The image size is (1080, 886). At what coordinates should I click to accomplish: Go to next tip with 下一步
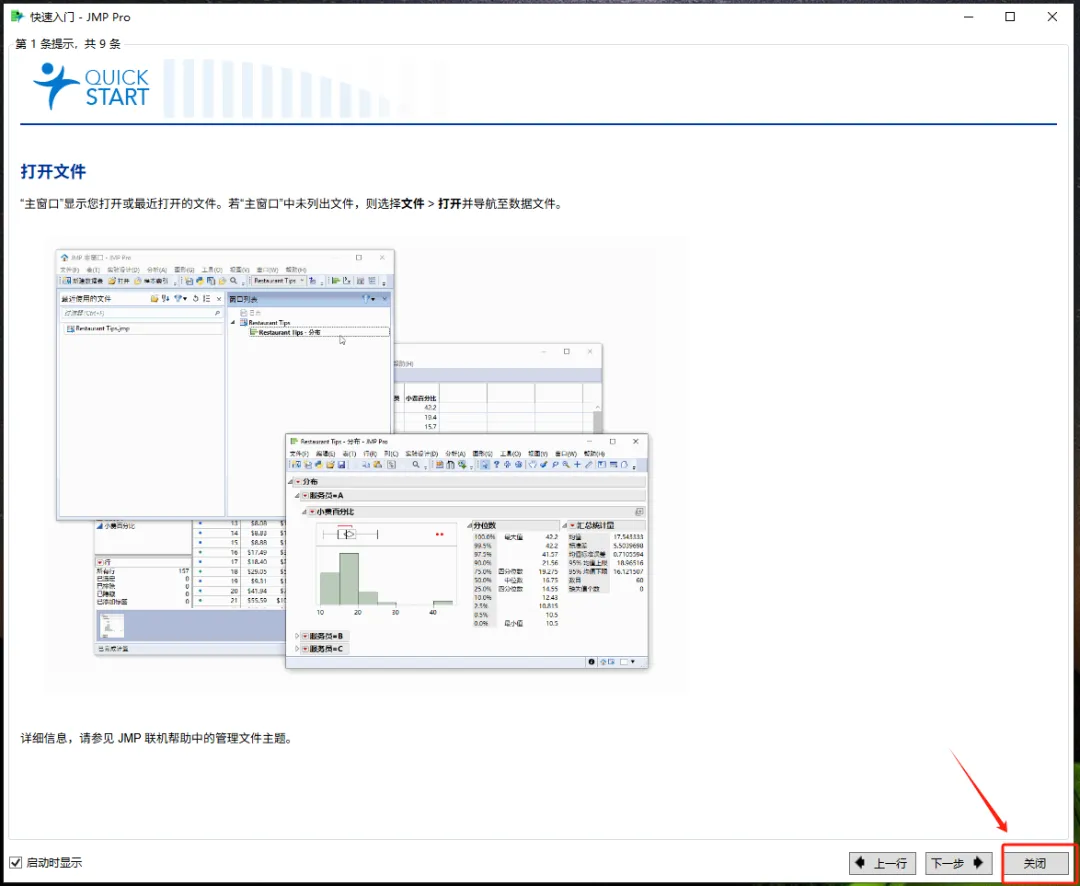pos(959,863)
